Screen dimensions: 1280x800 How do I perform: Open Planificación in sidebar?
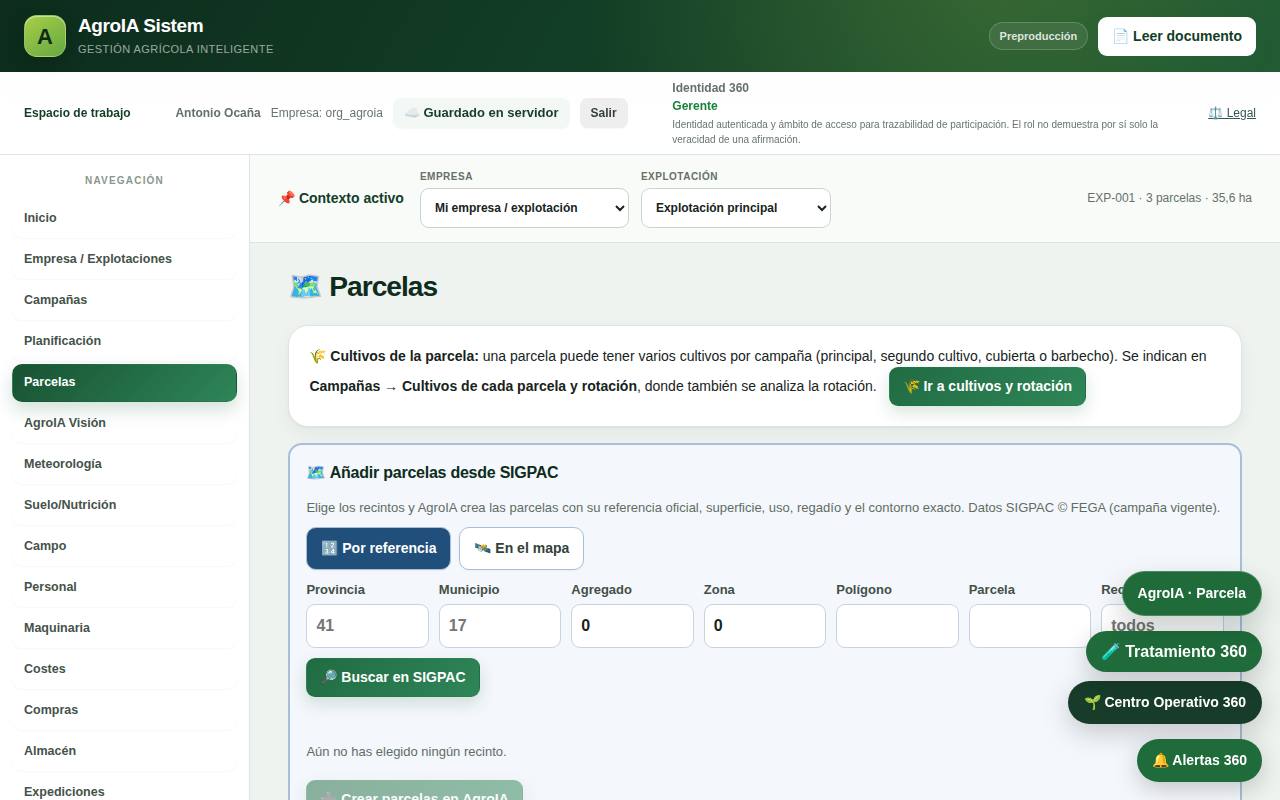(124, 341)
